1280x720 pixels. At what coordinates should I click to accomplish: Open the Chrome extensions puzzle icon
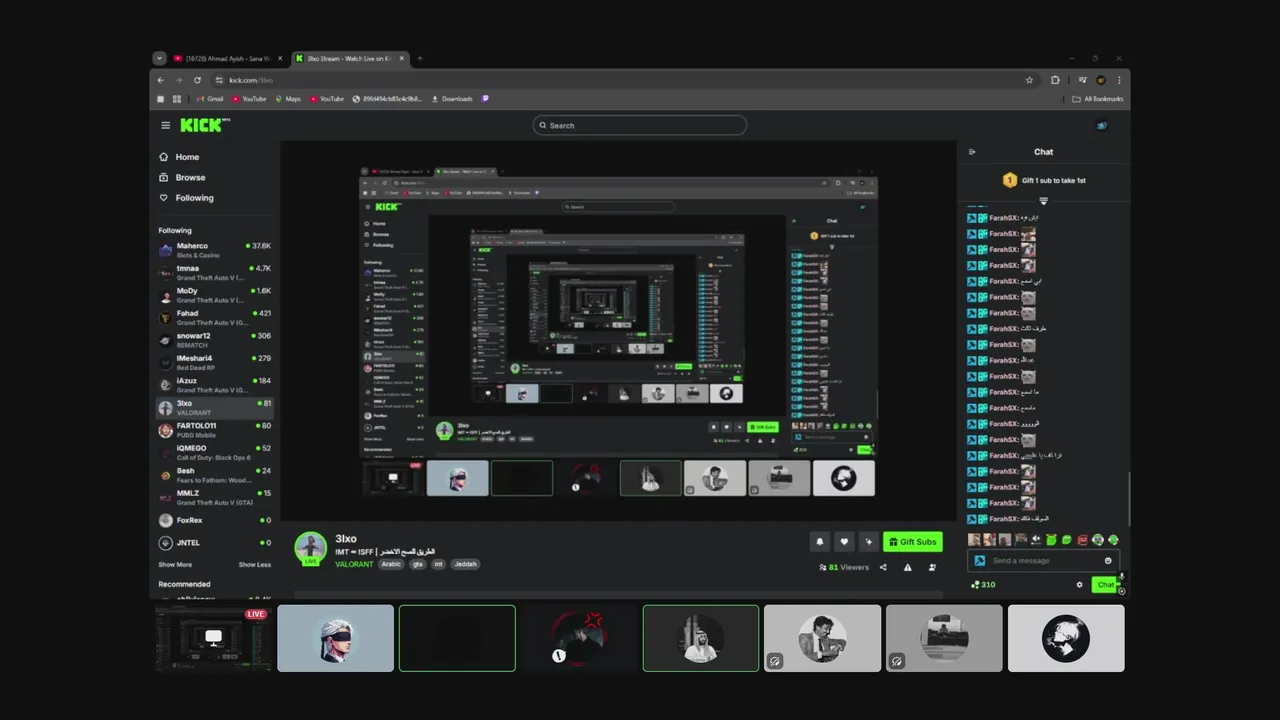[1055, 80]
